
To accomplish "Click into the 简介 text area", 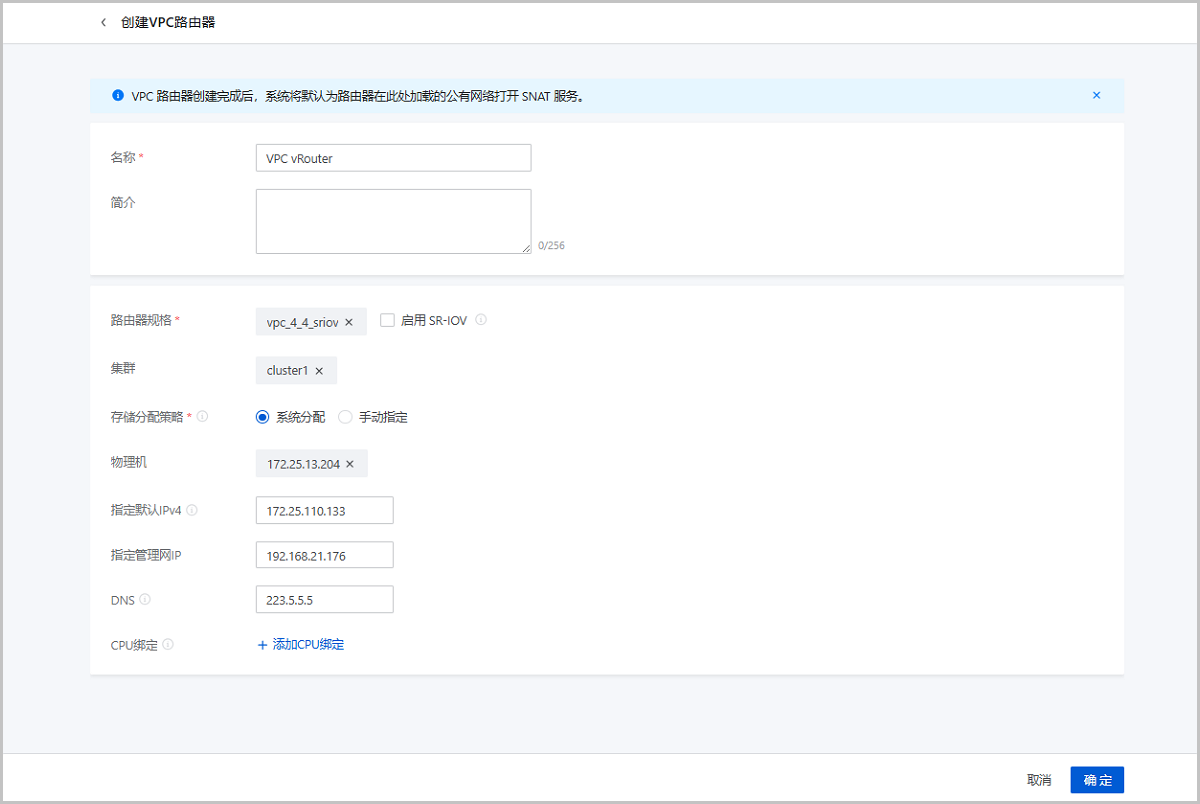I will (x=393, y=221).
